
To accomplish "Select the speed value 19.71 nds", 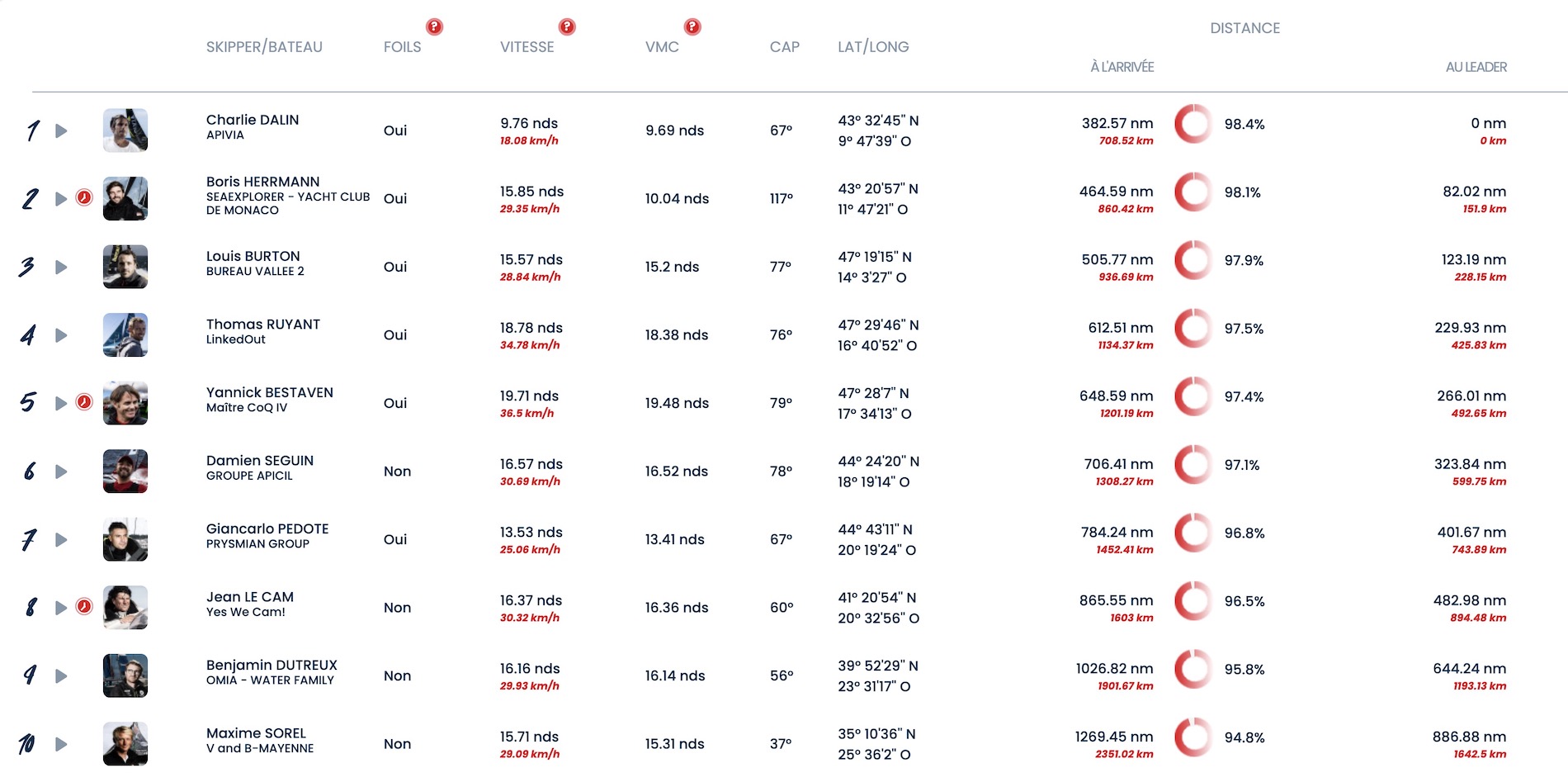I will tap(529, 396).
